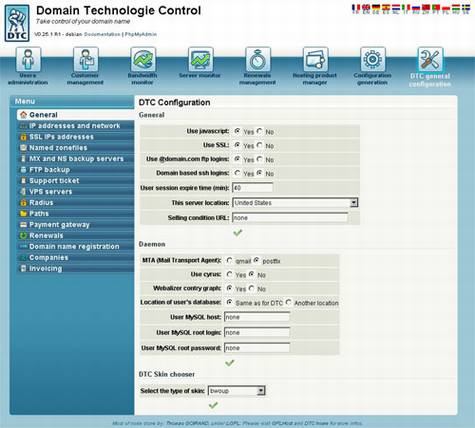The image size is (475, 428).
Task: Open the Bandwidth monitor icon
Action: click(x=143, y=59)
